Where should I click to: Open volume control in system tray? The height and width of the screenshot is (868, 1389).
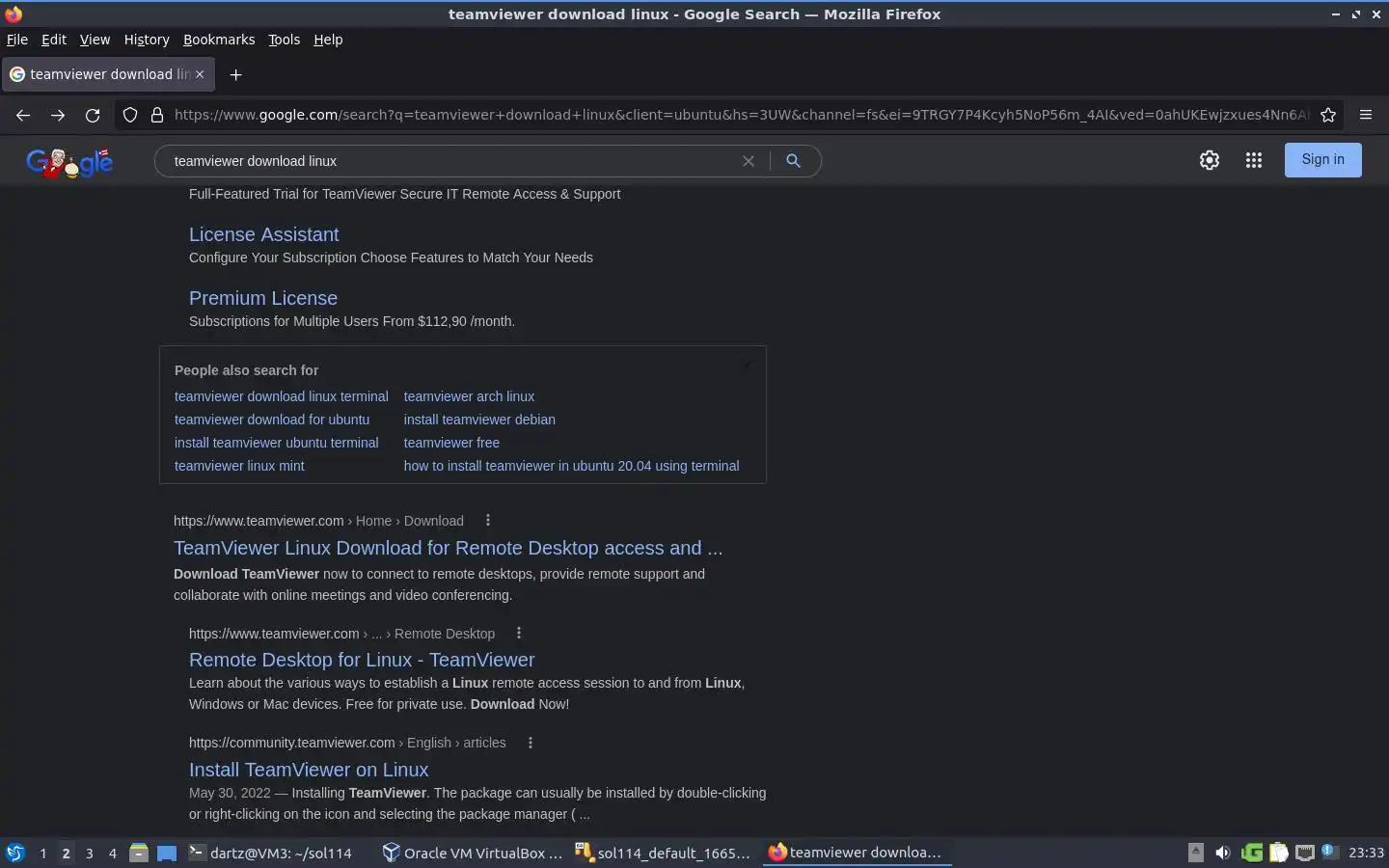(1223, 853)
